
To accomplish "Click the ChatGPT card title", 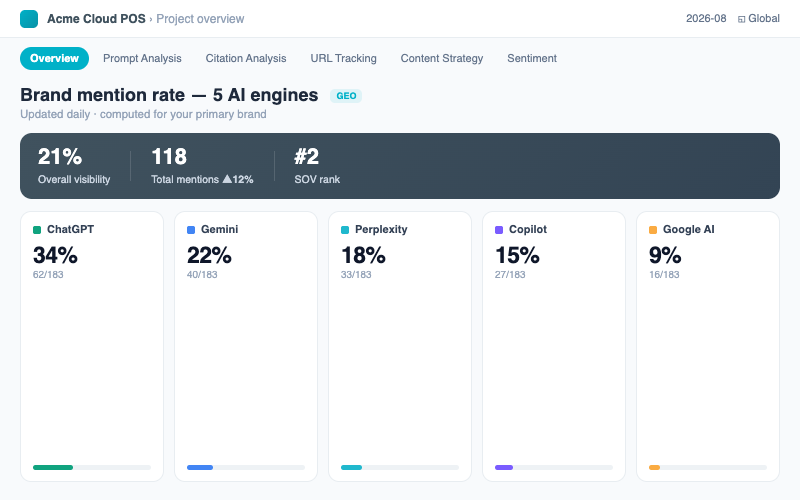I will [70, 230].
